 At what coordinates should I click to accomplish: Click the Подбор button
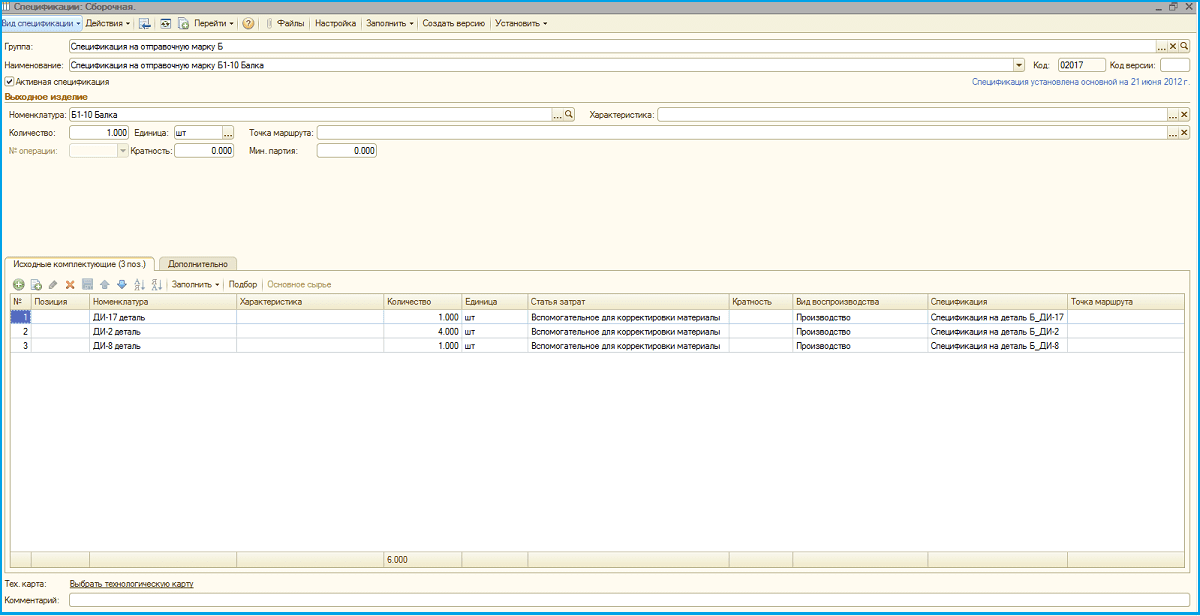[243, 285]
